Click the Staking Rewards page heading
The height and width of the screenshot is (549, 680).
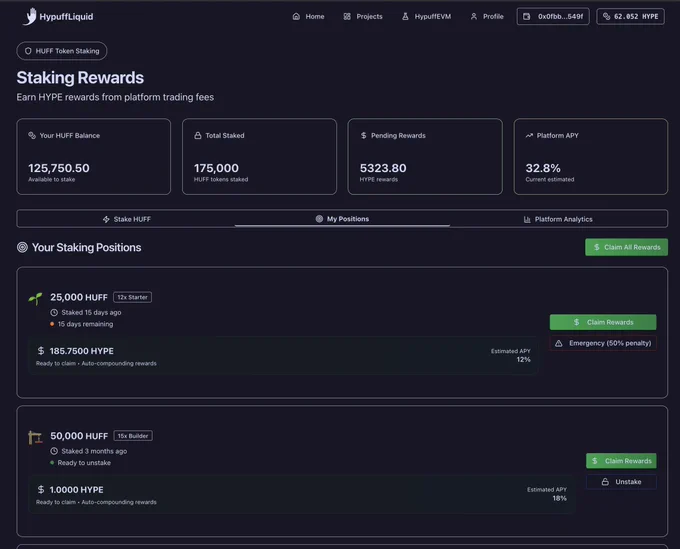80,78
